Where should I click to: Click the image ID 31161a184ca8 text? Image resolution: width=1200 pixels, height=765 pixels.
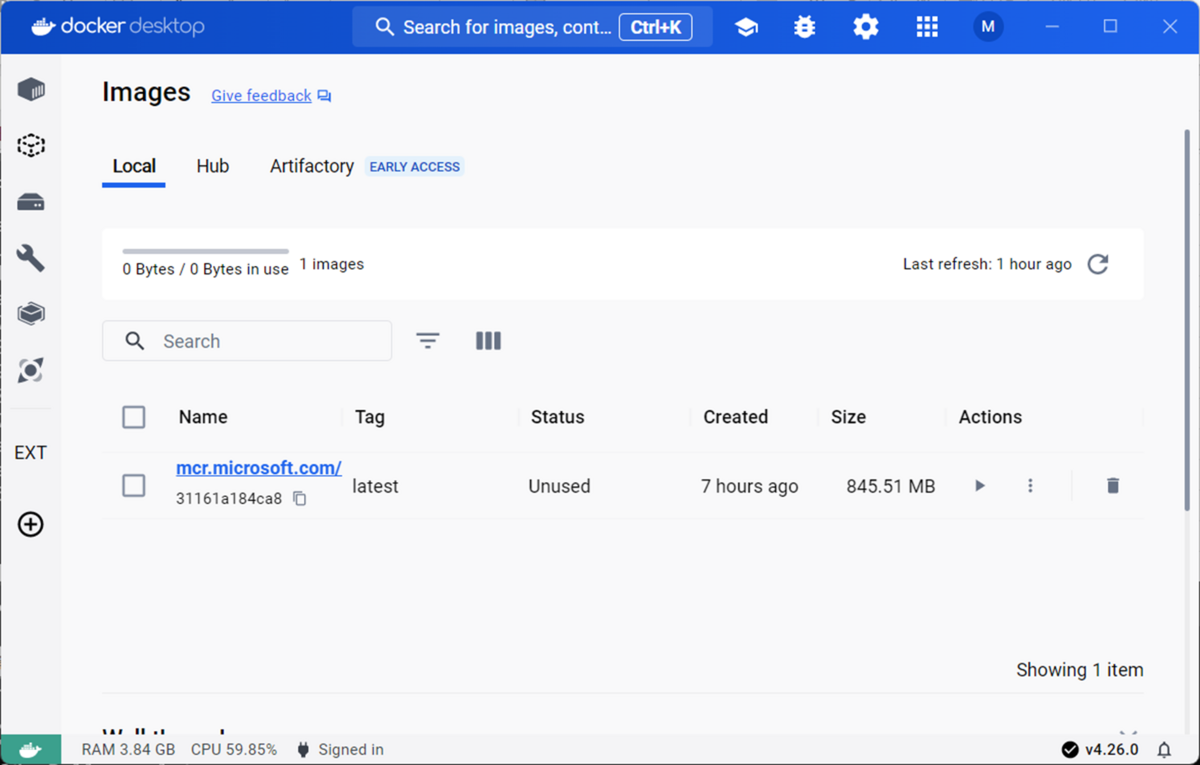click(x=229, y=498)
